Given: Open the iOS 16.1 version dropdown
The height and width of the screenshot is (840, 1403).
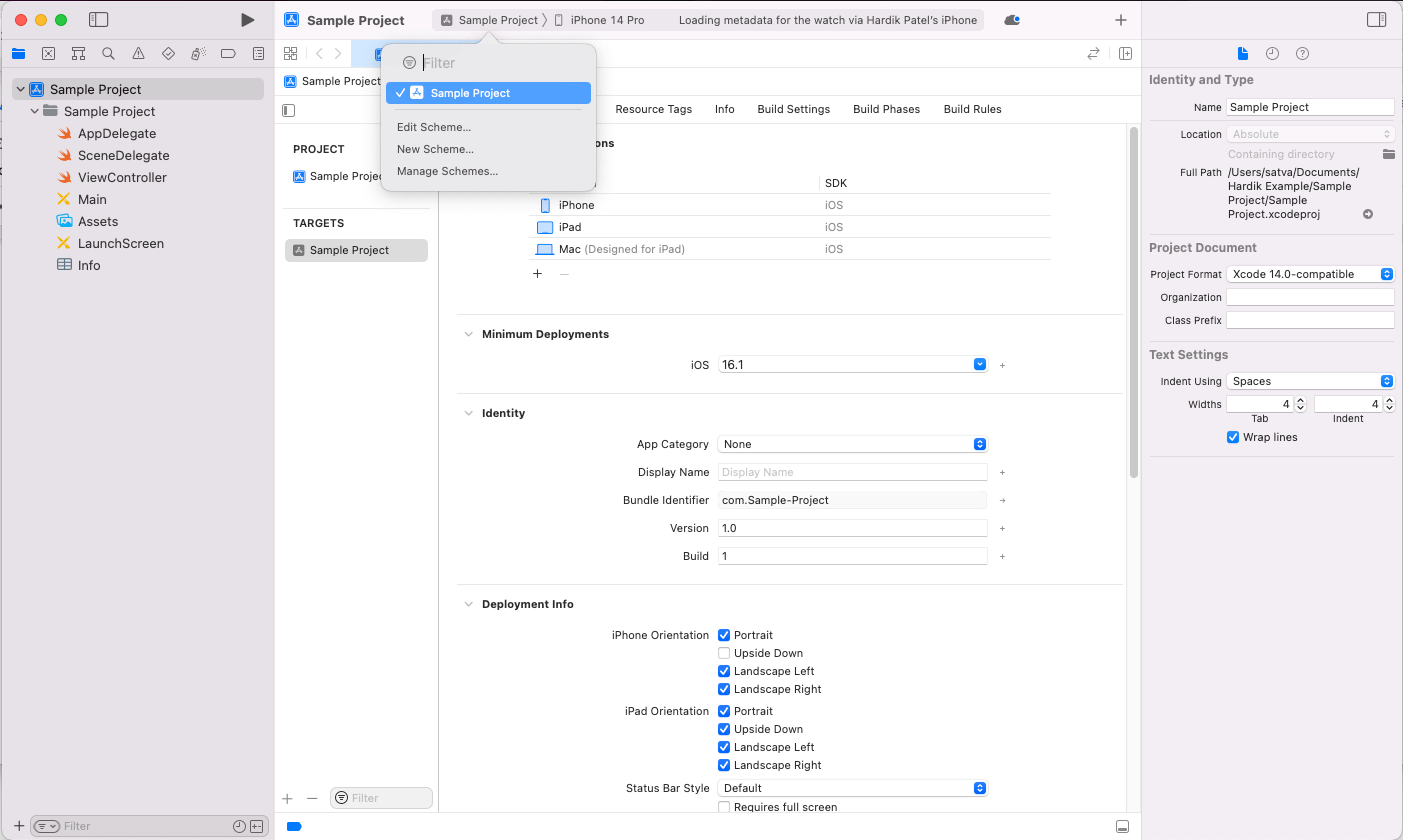Looking at the screenshot, I should tap(980, 365).
